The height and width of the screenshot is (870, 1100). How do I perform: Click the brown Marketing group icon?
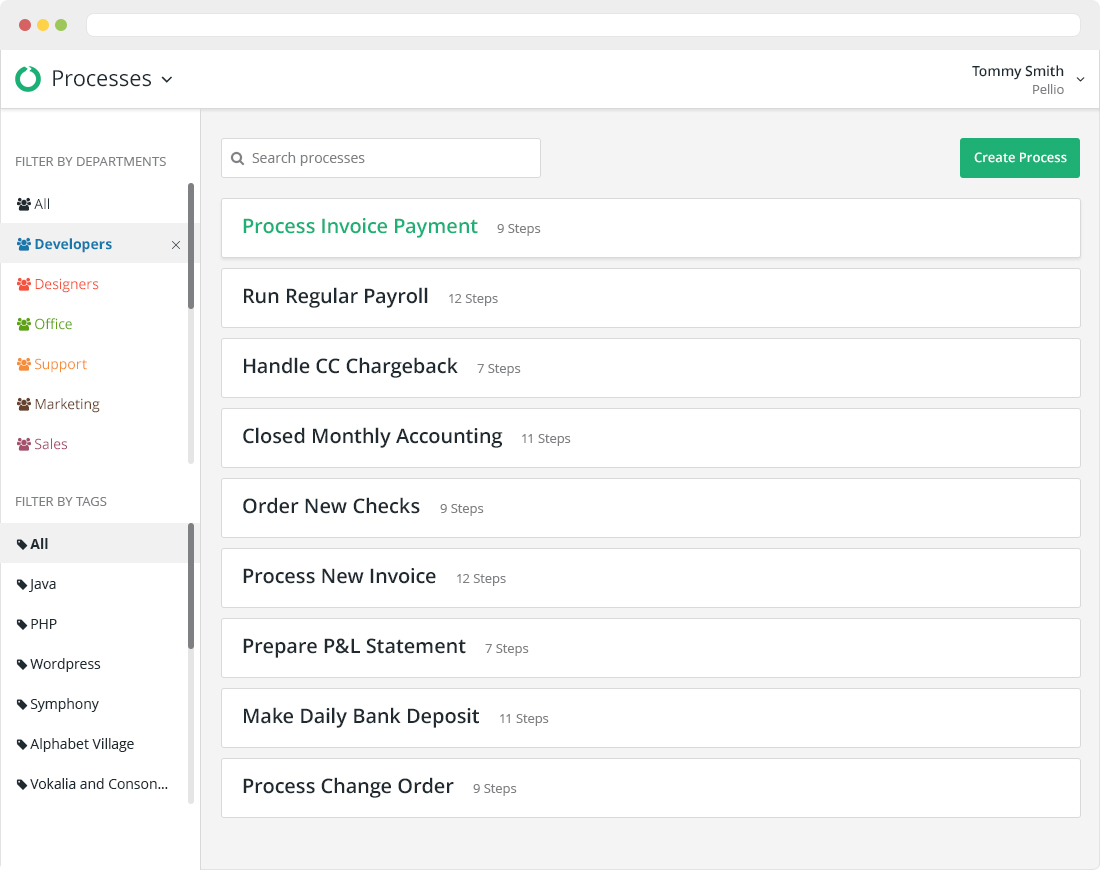[24, 404]
